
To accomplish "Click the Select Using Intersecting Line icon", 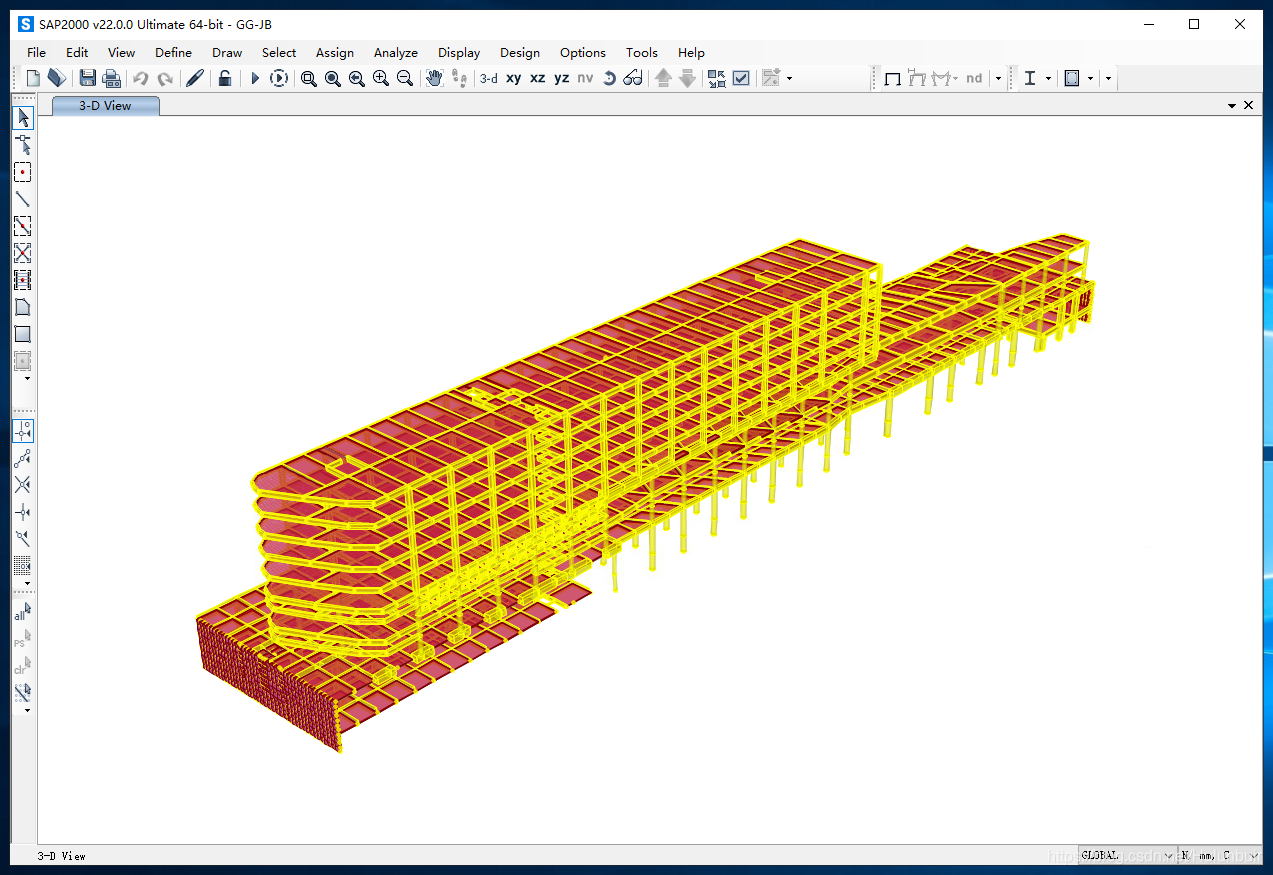I will pos(23,692).
